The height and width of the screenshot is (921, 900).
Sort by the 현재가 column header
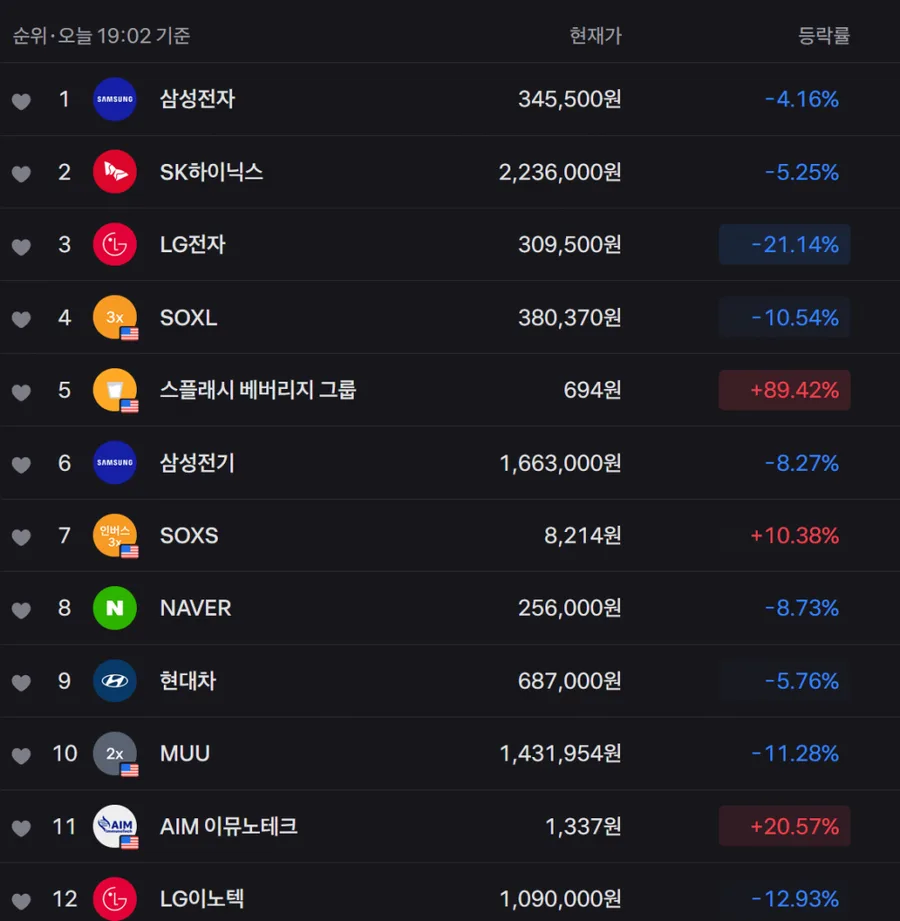pos(596,36)
